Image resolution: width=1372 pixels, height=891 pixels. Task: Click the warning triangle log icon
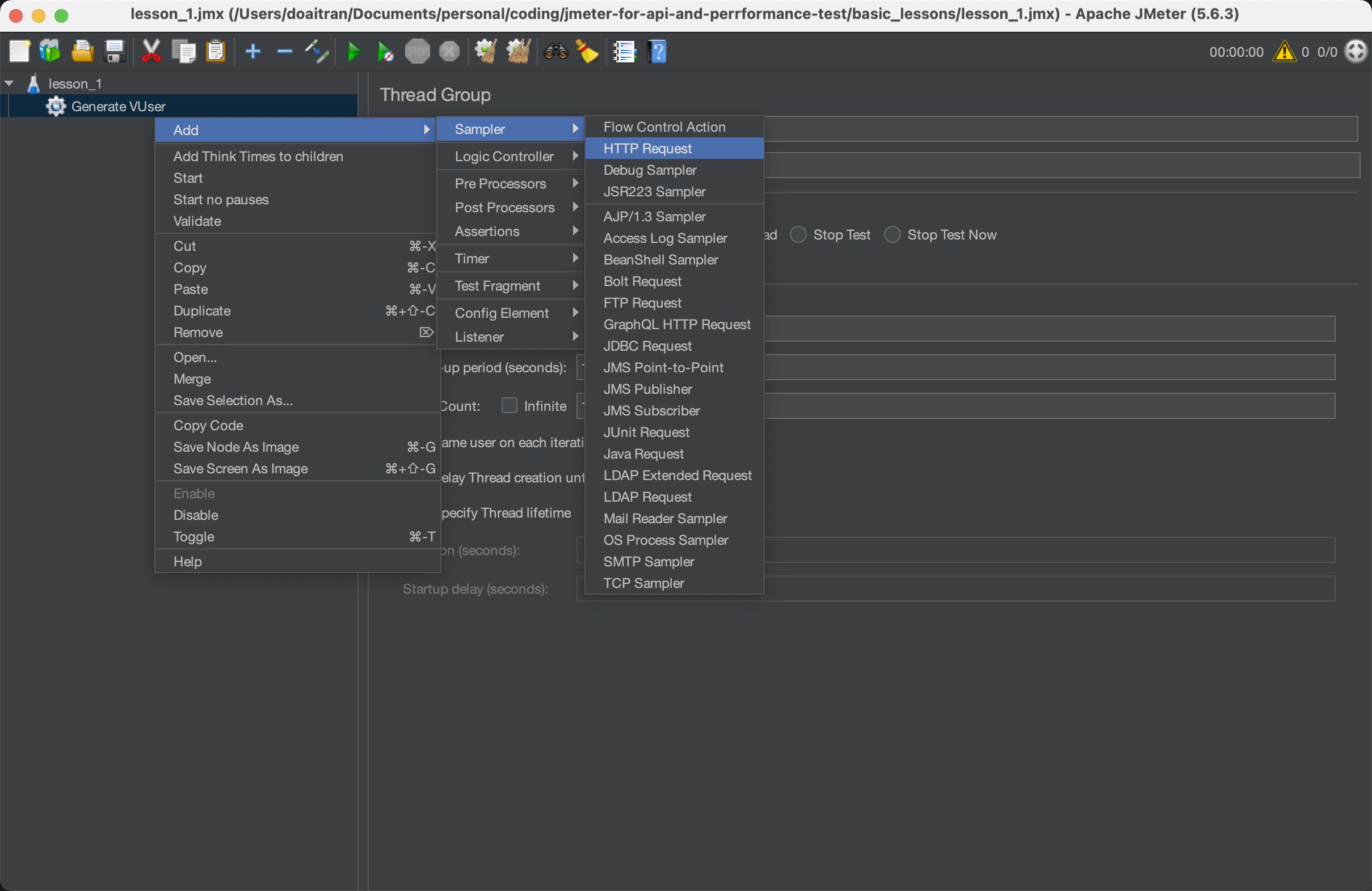[x=1285, y=52]
